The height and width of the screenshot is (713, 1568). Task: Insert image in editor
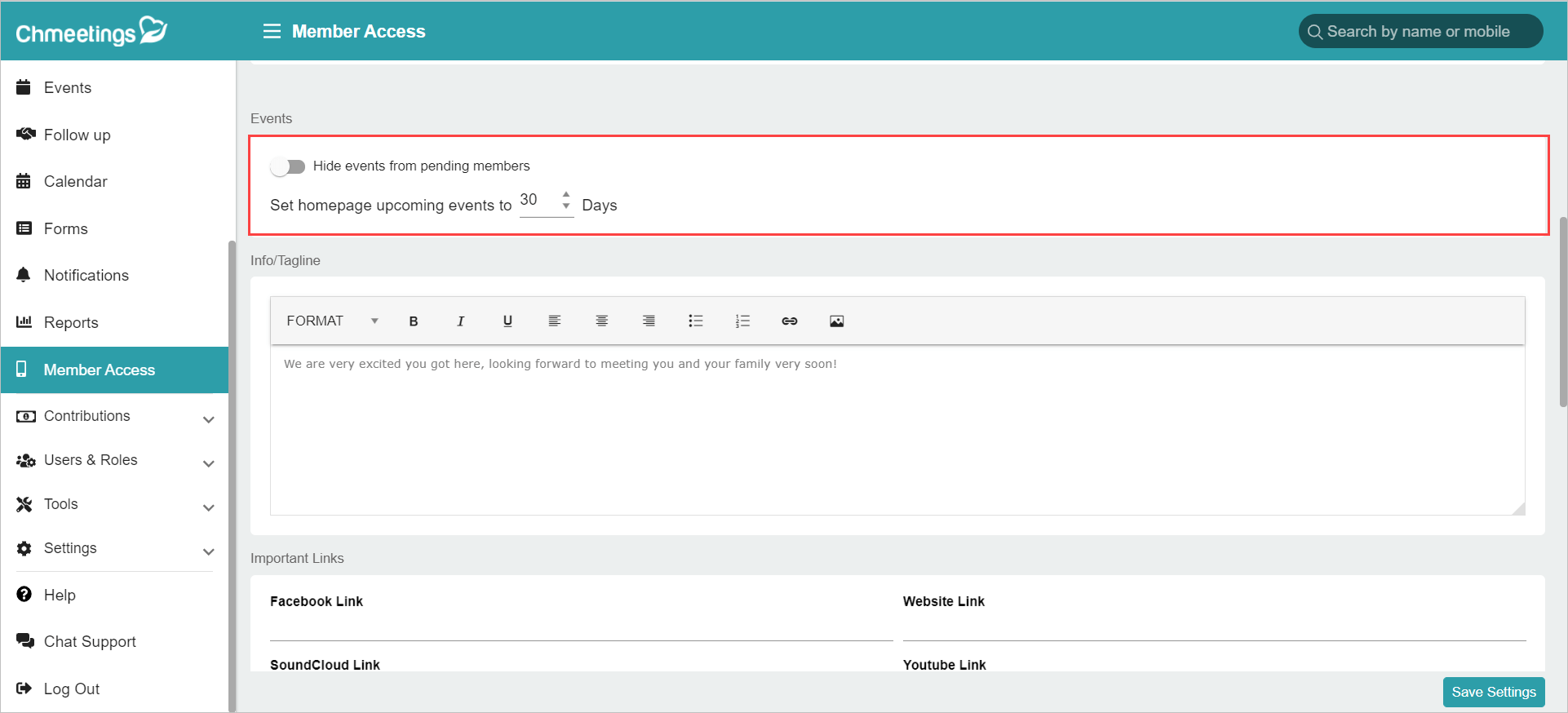click(x=837, y=321)
